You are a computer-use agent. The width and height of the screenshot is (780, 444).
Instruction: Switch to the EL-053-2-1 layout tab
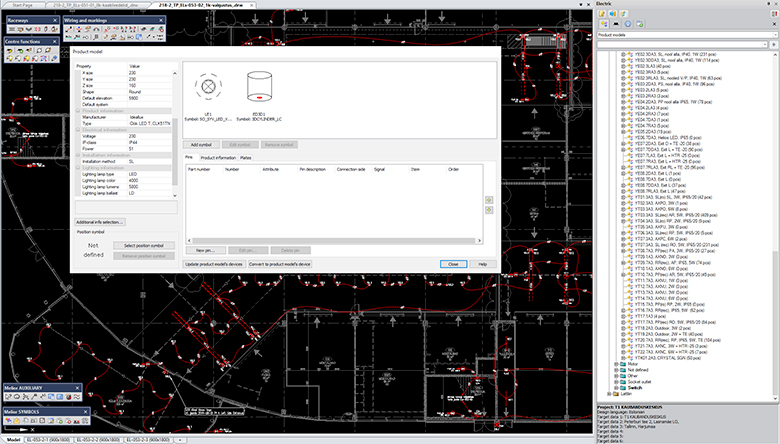tap(48, 439)
